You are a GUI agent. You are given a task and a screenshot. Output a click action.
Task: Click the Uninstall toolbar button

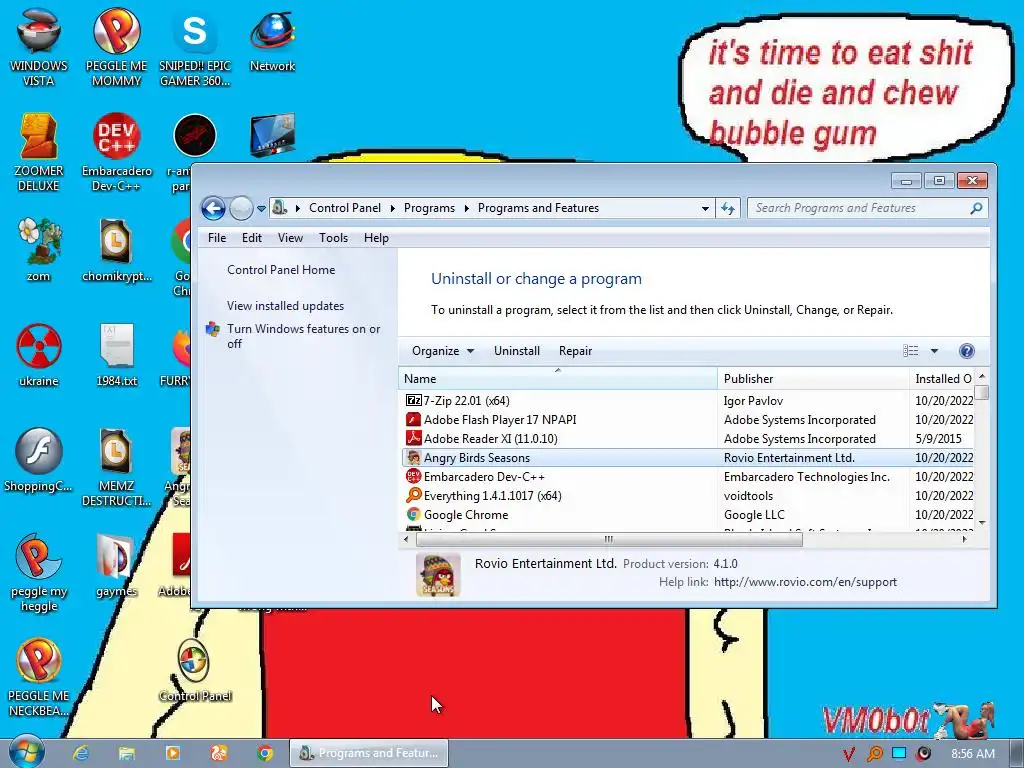click(517, 351)
